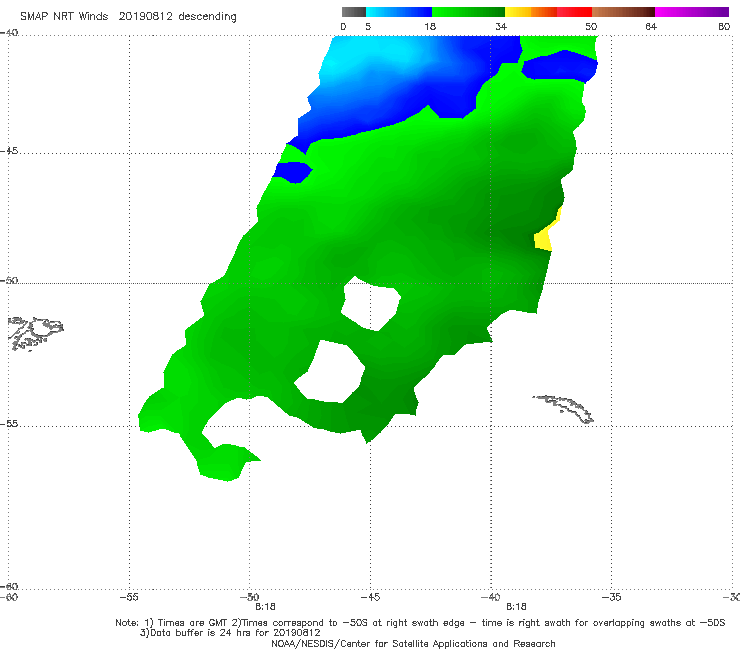
Task: Click the color bar label "50"
Action: tap(591, 26)
